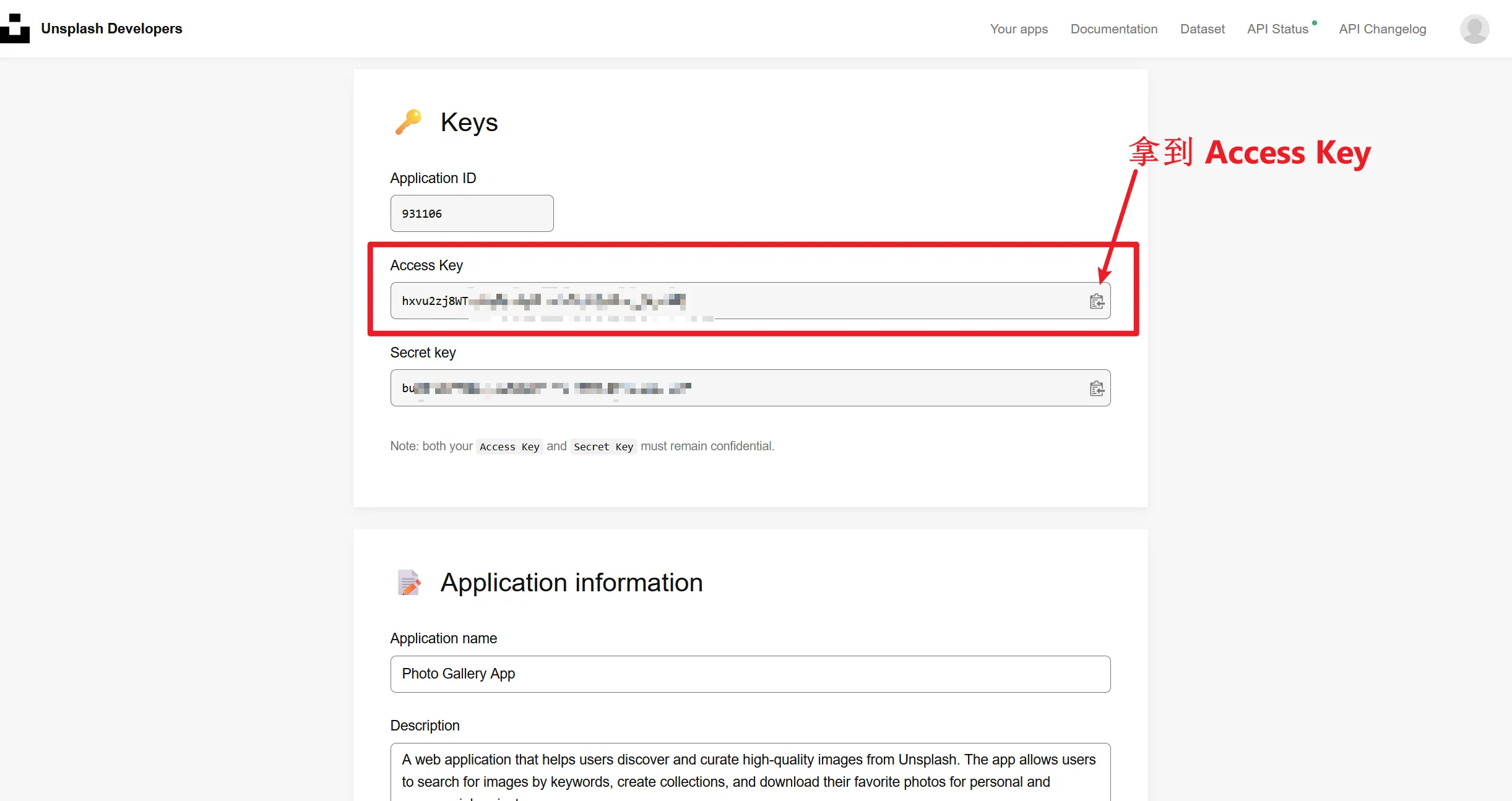Open the user profile avatar menu
Viewport: 1512px width, 801px height.
[x=1474, y=29]
